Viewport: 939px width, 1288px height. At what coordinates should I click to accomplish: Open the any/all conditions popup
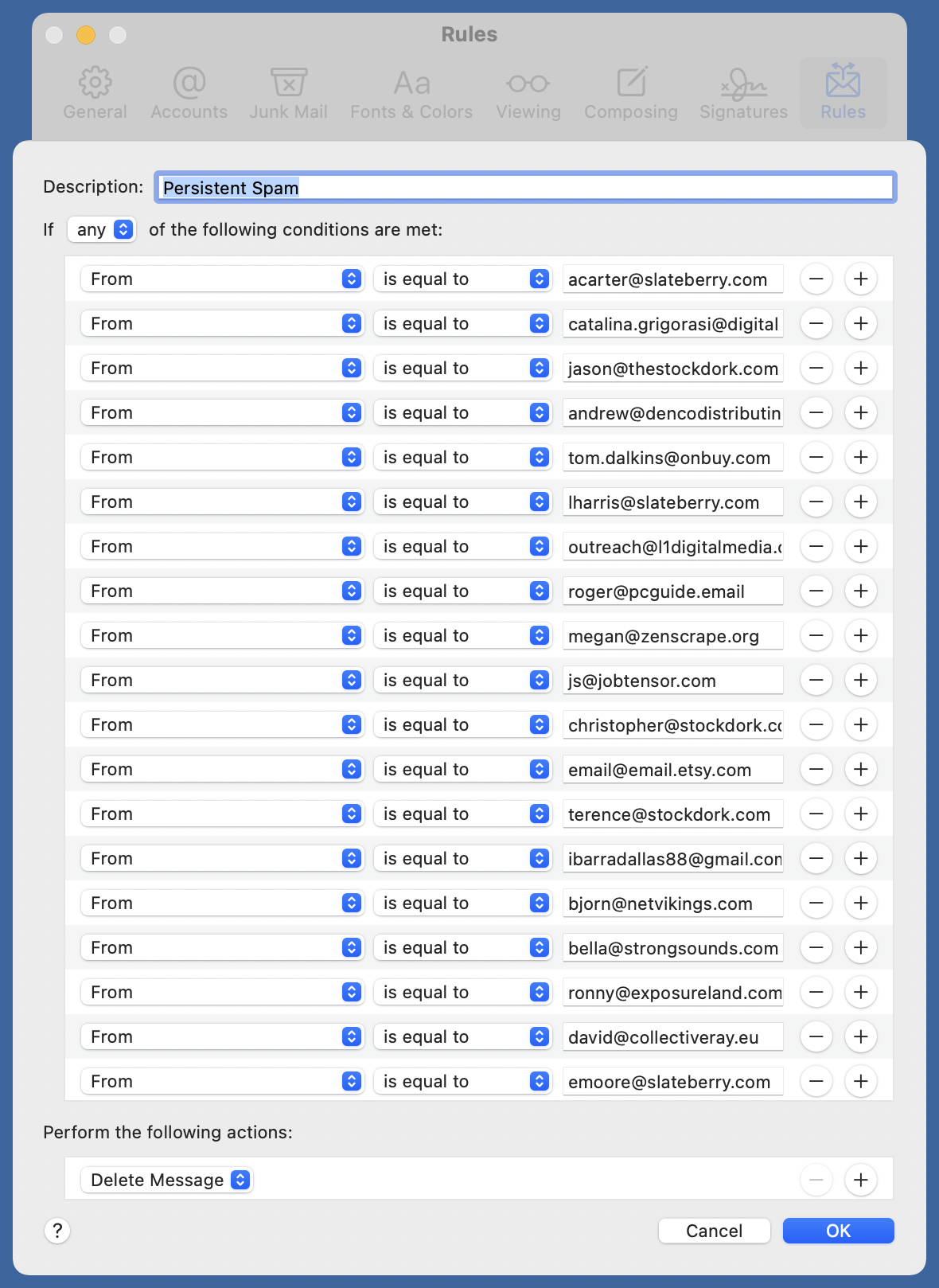click(x=102, y=230)
